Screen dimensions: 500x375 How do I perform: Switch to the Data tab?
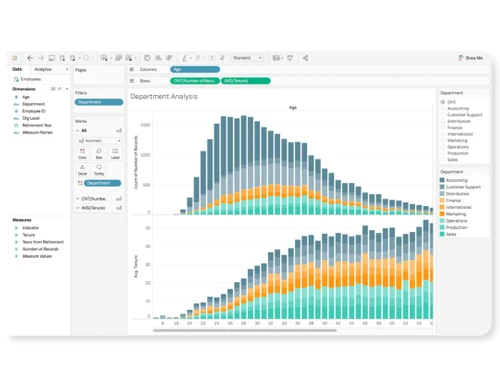[x=17, y=69]
